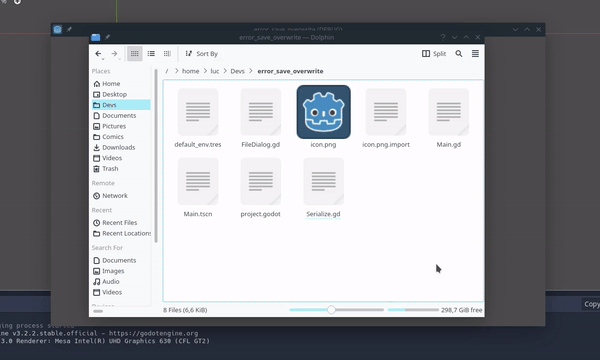The width and height of the screenshot is (600, 360).
Task: Navigate to luc in breadcrumb
Action: [x=215, y=71]
